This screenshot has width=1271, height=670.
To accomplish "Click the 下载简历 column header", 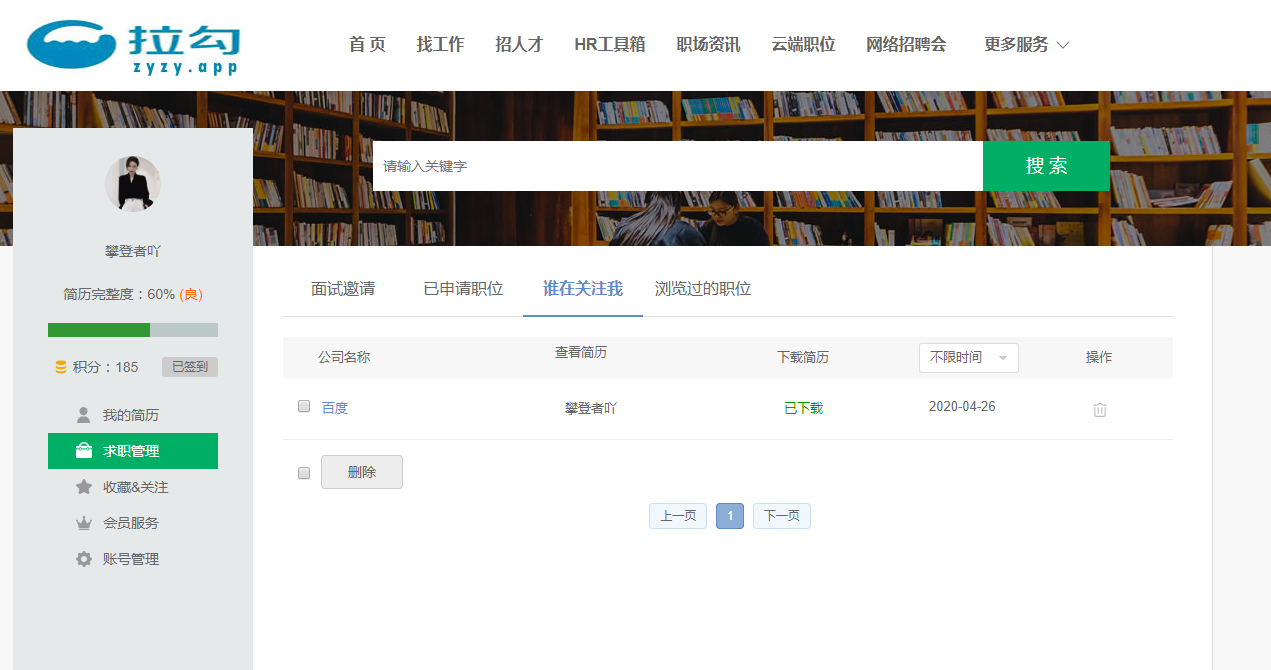I will tap(803, 357).
